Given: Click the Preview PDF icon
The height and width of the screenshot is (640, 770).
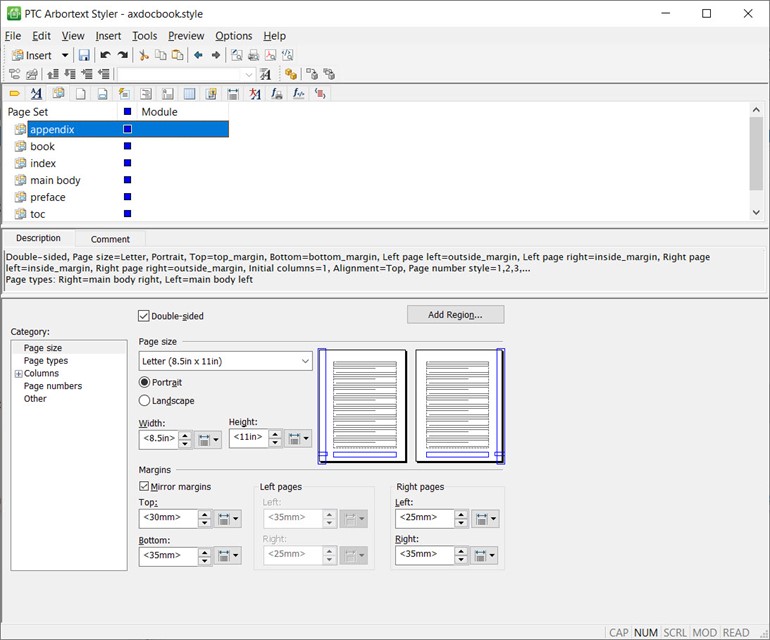Looking at the screenshot, I should coord(271,55).
